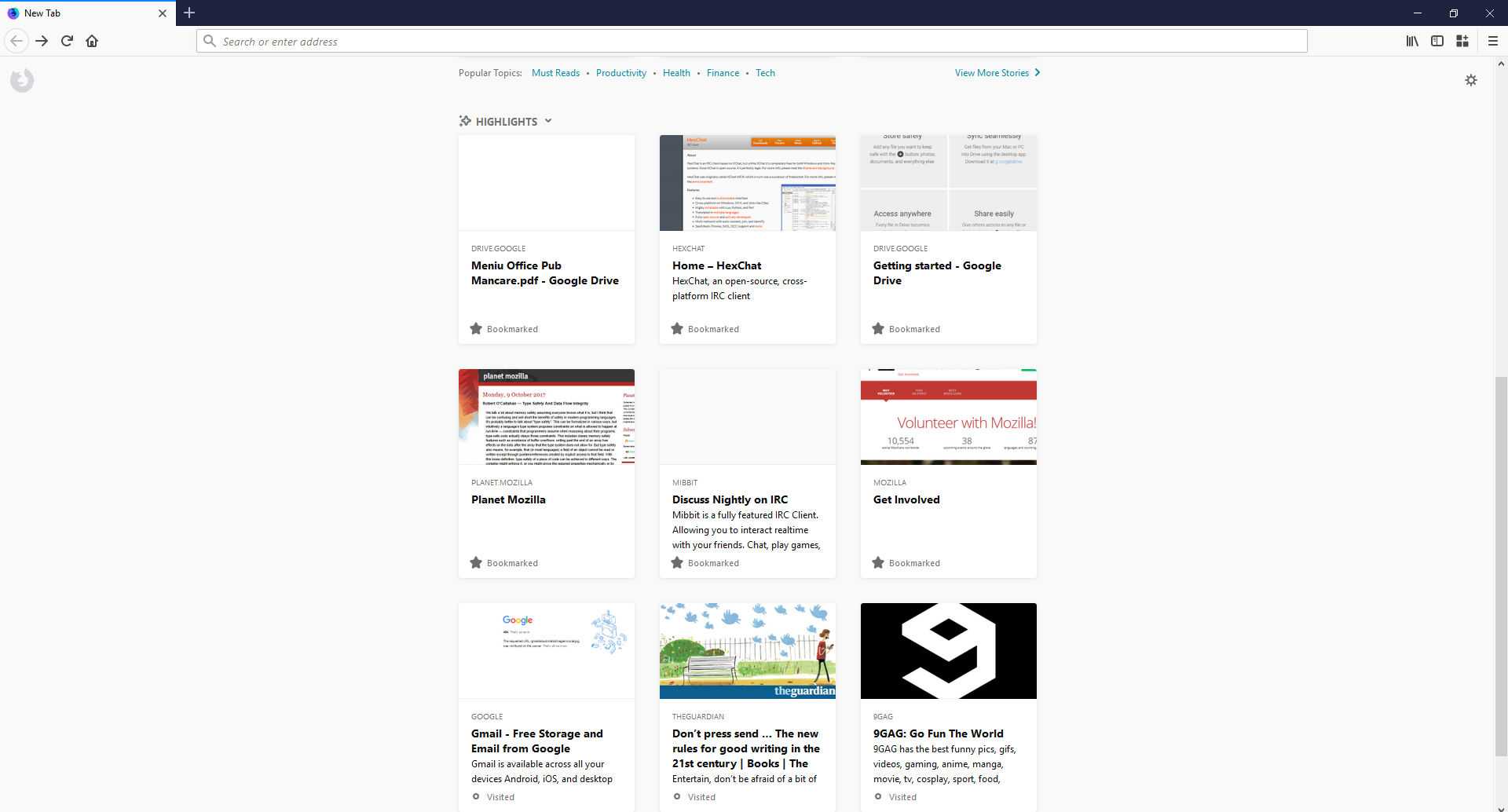Open Get Involved card title
Viewport: 1508px width, 812px height.
tap(906, 499)
